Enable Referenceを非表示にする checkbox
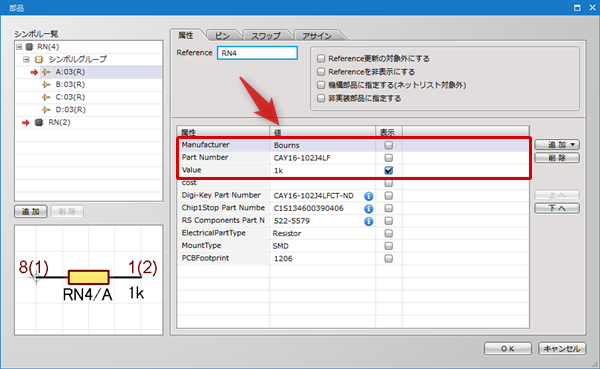This screenshot has height=369, width=600. click(x=321, y=72)
